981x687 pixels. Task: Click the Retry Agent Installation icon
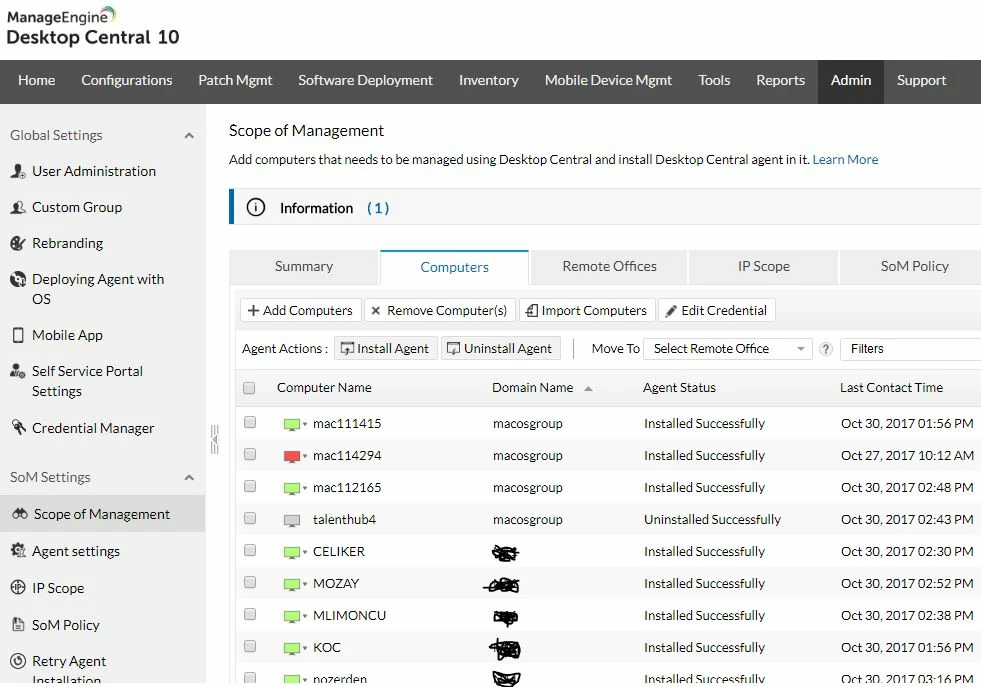18,661
